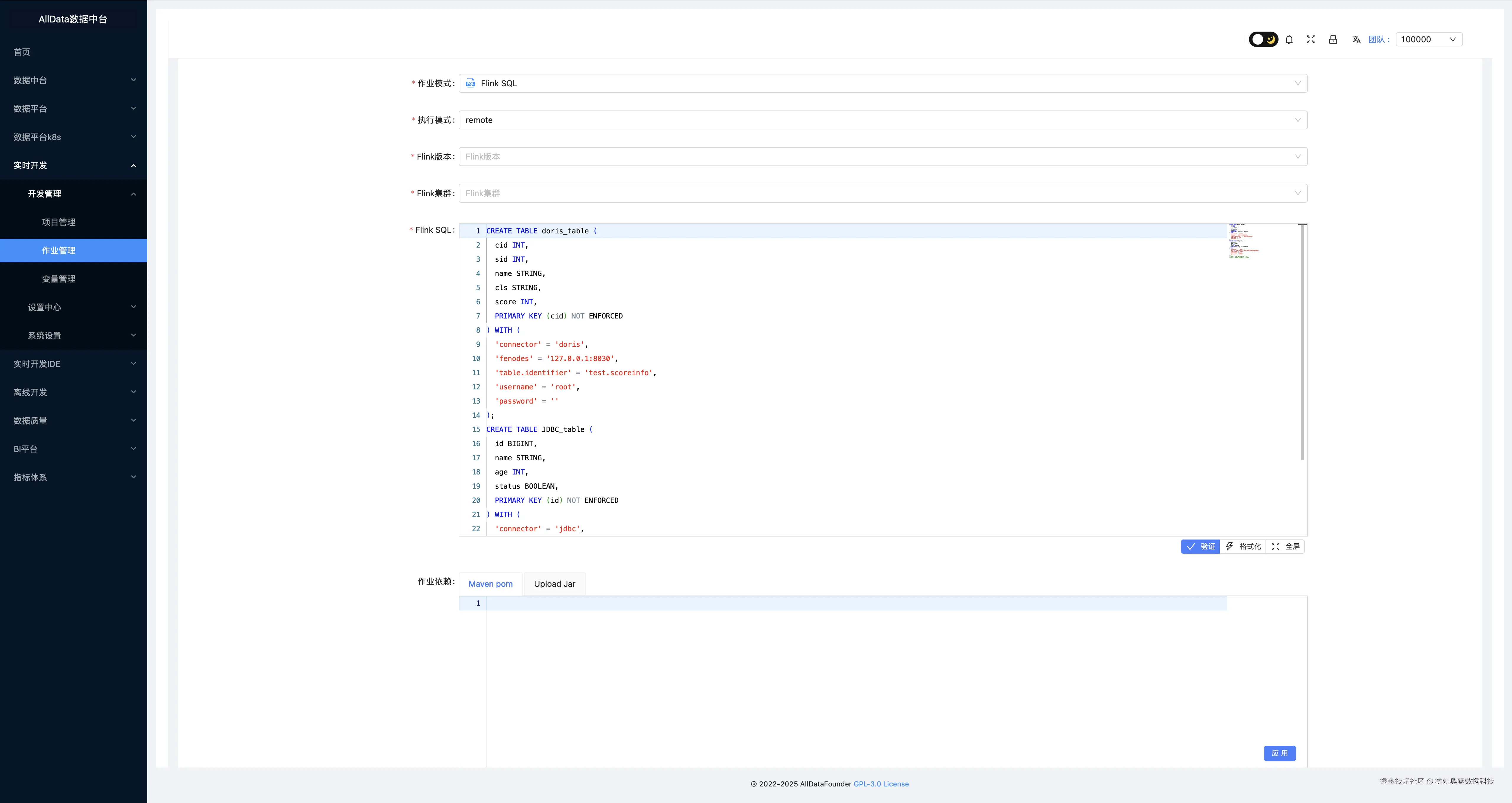Open the Flink版本 dropdown
The image size is (1512, 803).
click(x=882, y=157)
